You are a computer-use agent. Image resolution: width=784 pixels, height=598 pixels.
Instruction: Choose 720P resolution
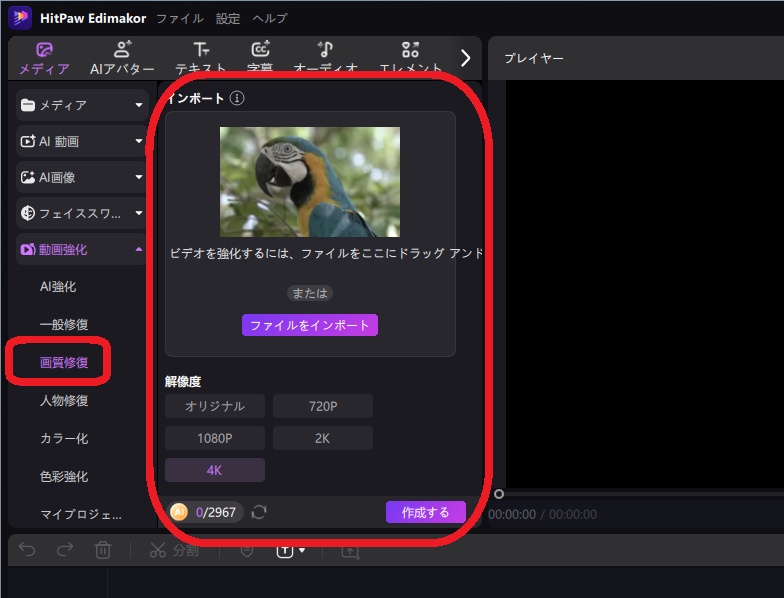pyautogui.click(x=323, y=406)
